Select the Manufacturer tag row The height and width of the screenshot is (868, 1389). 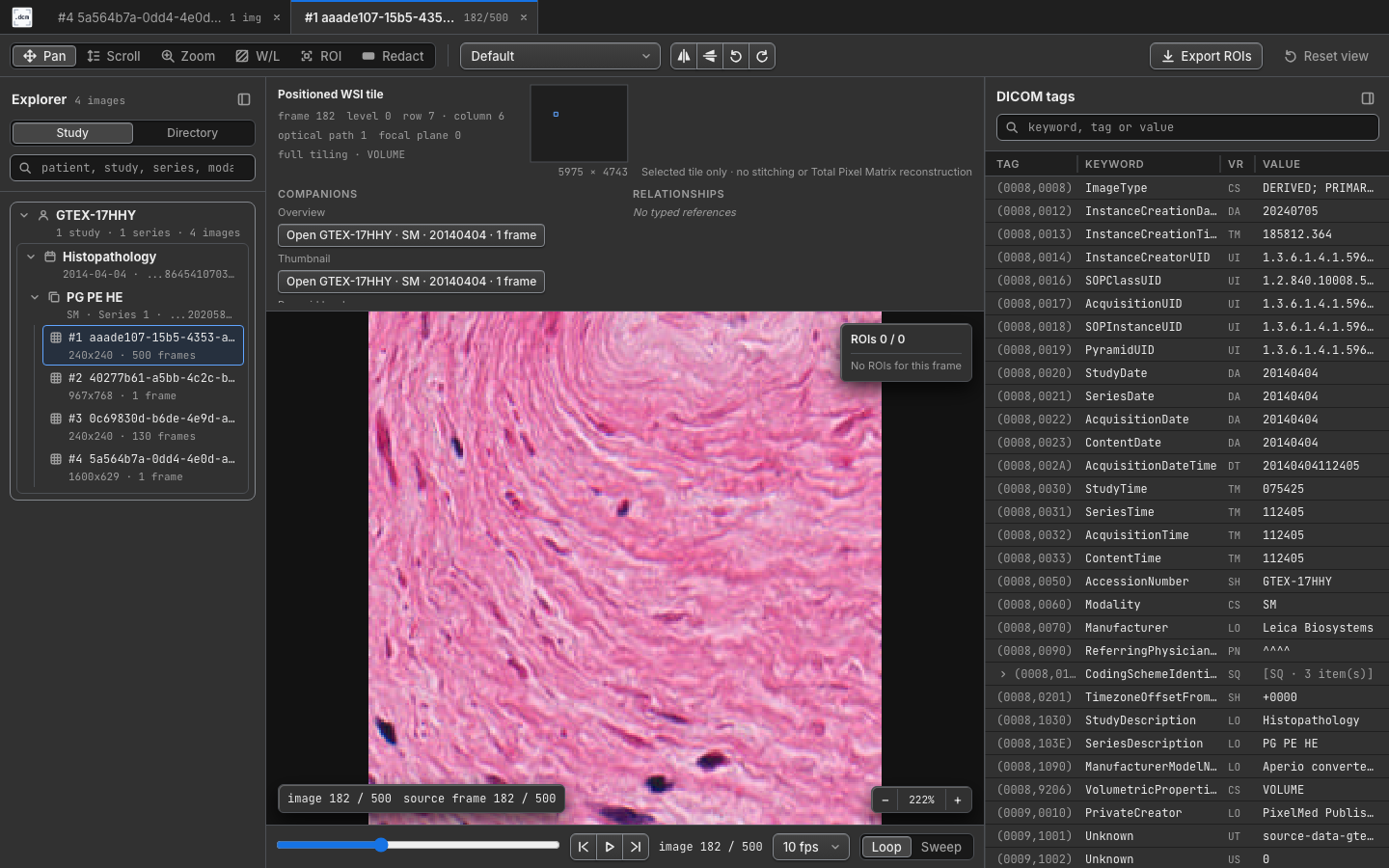click(1187, 628)
